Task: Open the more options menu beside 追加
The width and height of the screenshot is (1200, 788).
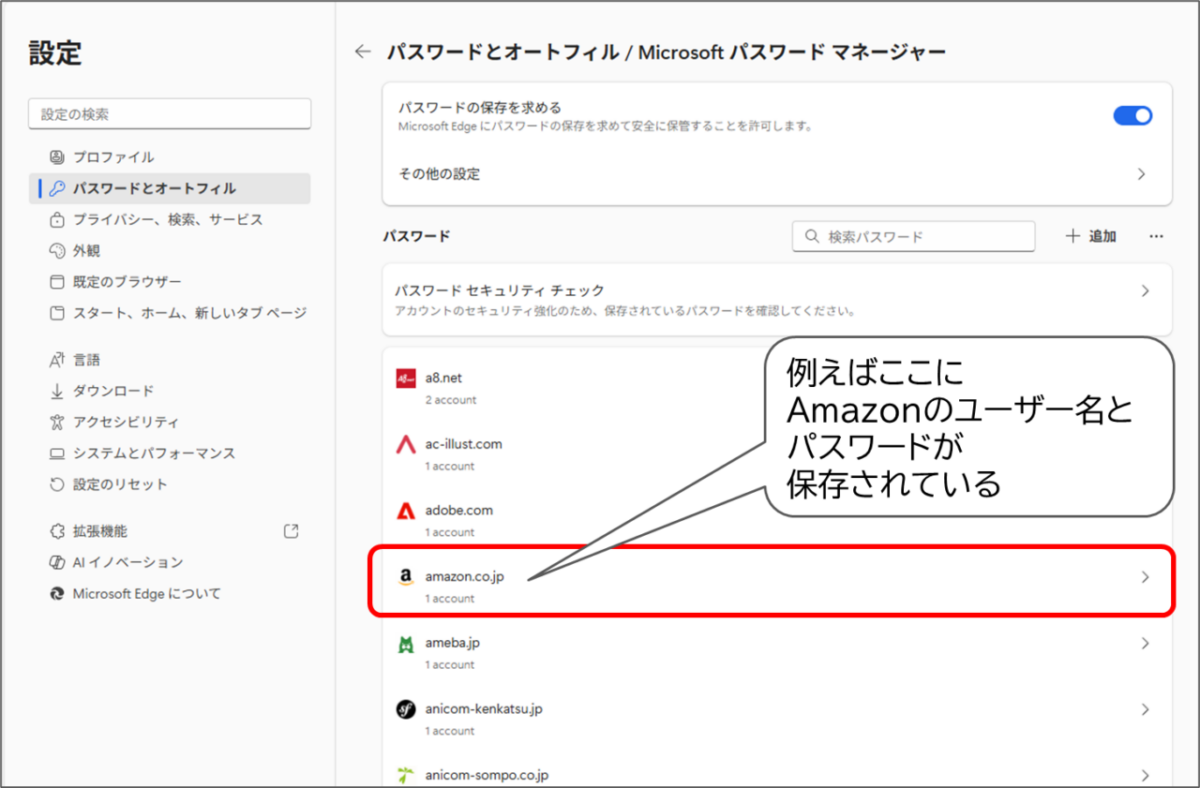Action: pyautogui.click(x=1156, y=236)
